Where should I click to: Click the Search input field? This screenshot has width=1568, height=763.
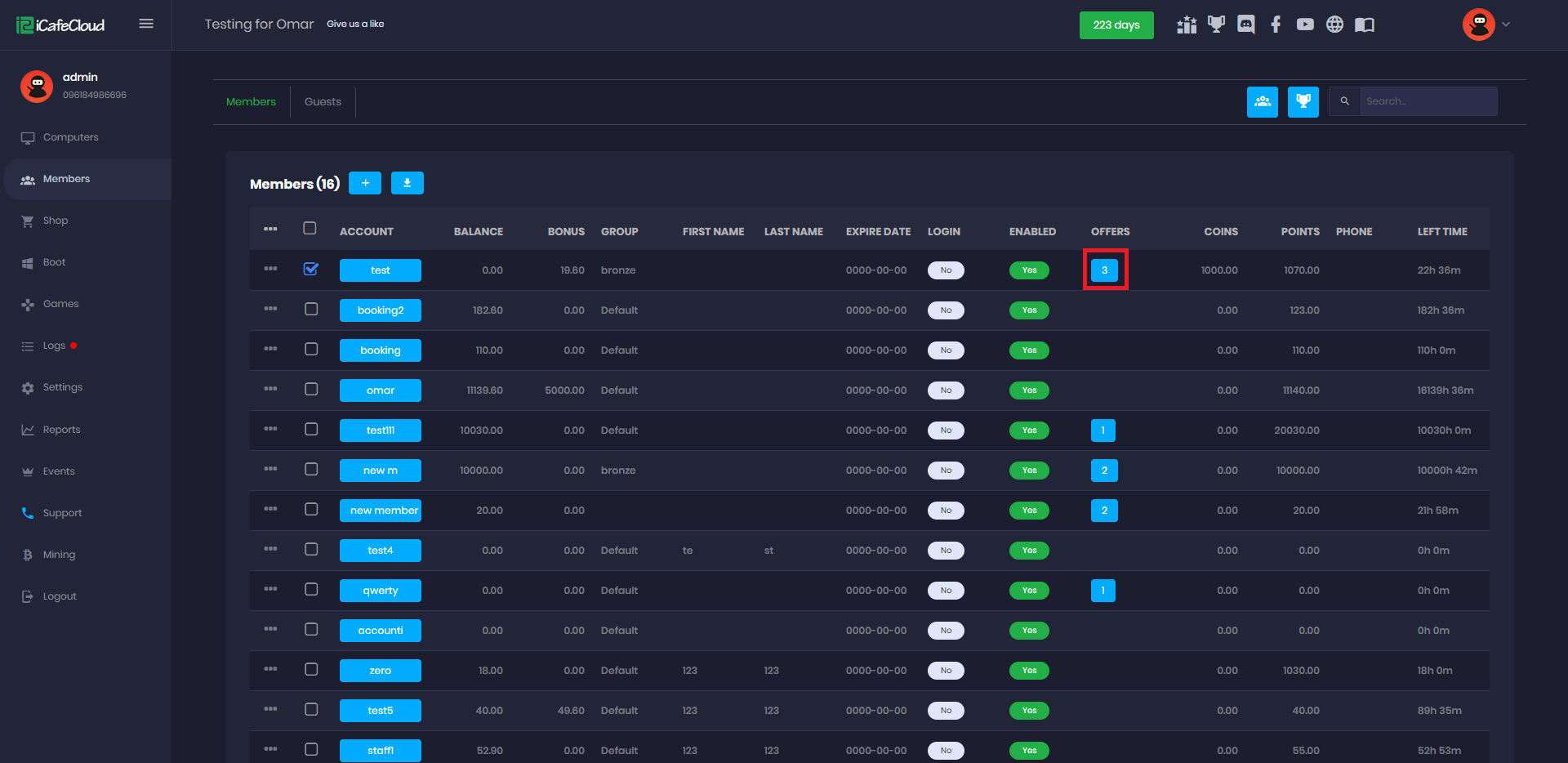click(1428, 101)
